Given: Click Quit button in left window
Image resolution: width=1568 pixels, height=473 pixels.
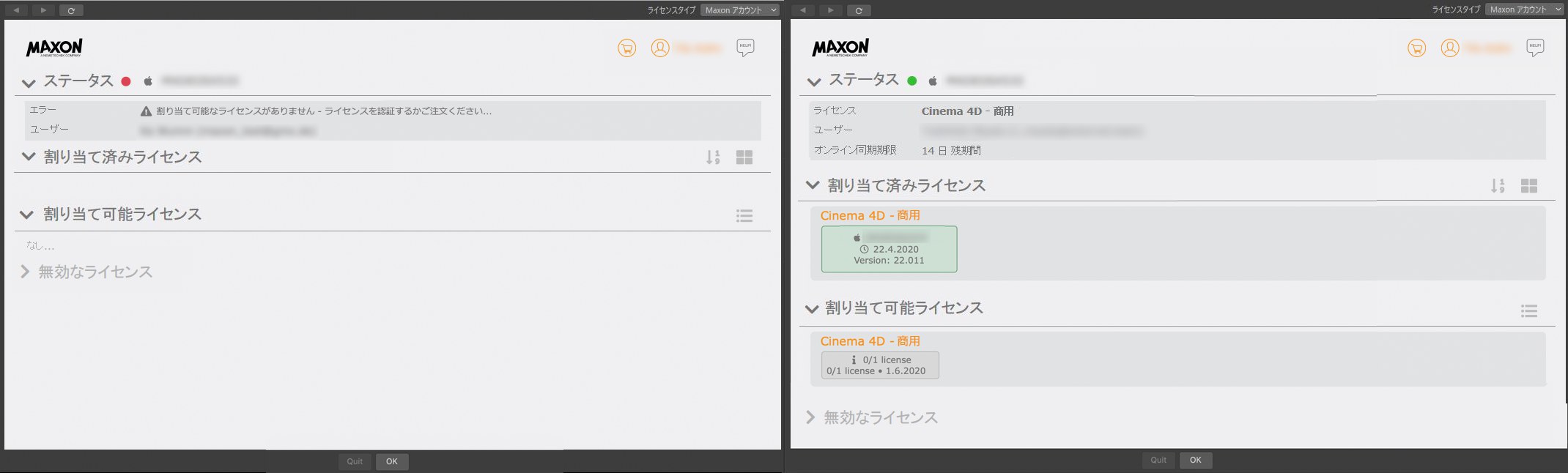Looking at the screenshot, I should click(355, 461).
